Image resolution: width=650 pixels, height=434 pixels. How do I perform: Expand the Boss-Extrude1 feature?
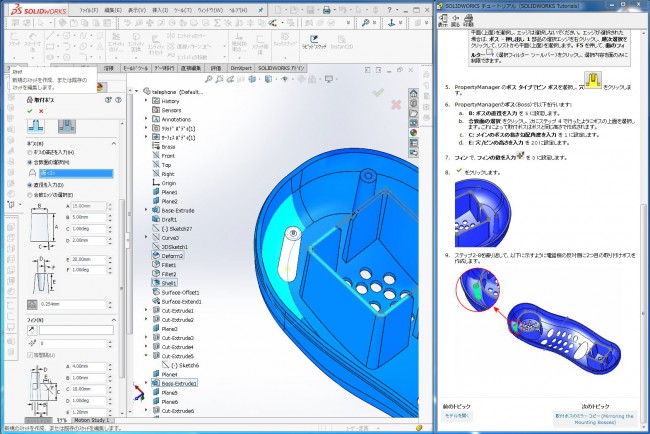(146, 383)
